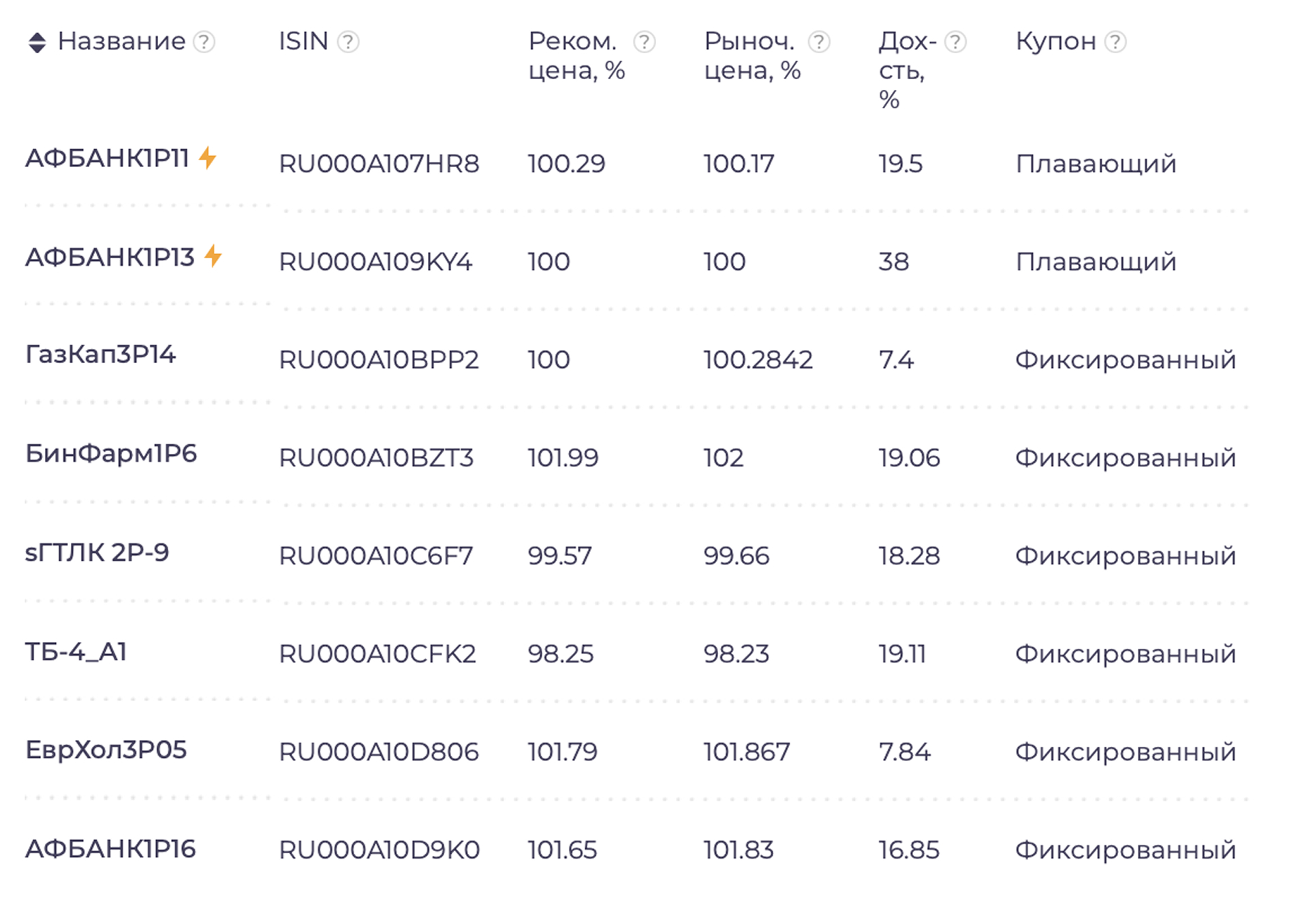This screenshot has width=1302, height=924.
Task: Open the АФБАНК1Р11 bond
Action: [107, 159]
